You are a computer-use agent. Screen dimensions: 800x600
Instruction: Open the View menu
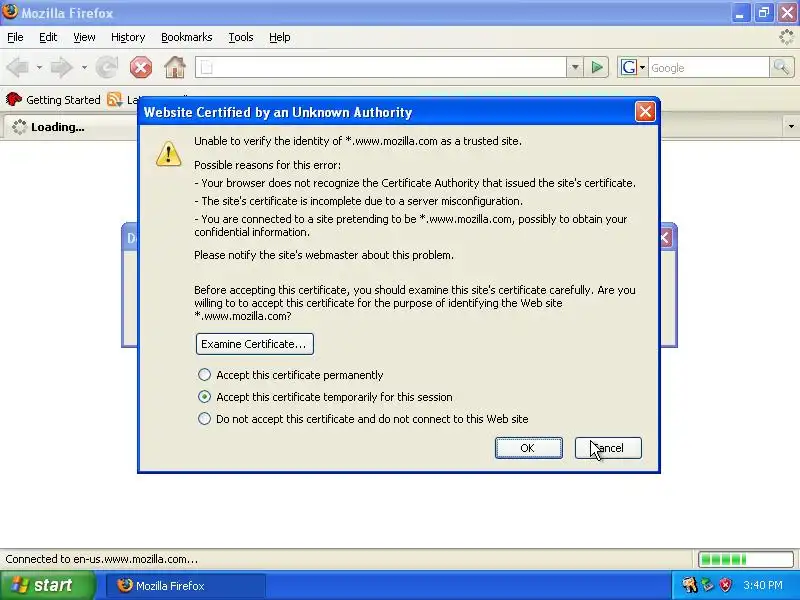point(84,37)
